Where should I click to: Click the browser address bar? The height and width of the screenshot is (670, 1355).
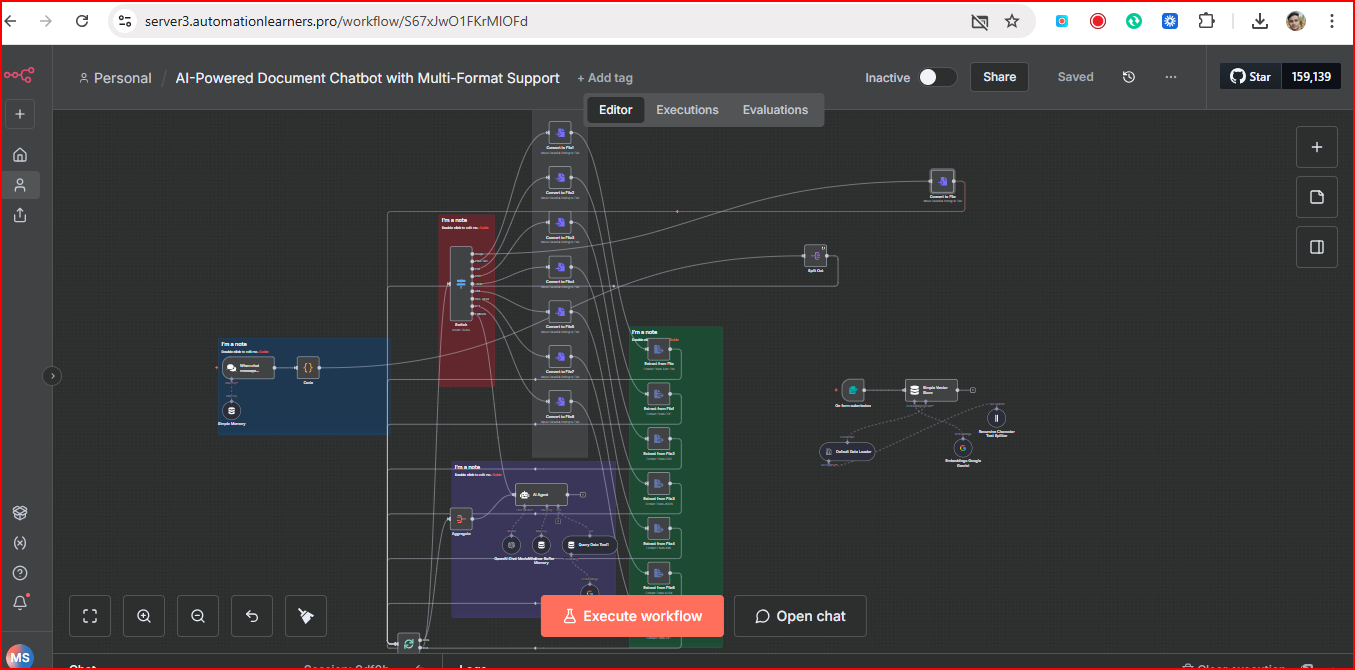(540, 21)
